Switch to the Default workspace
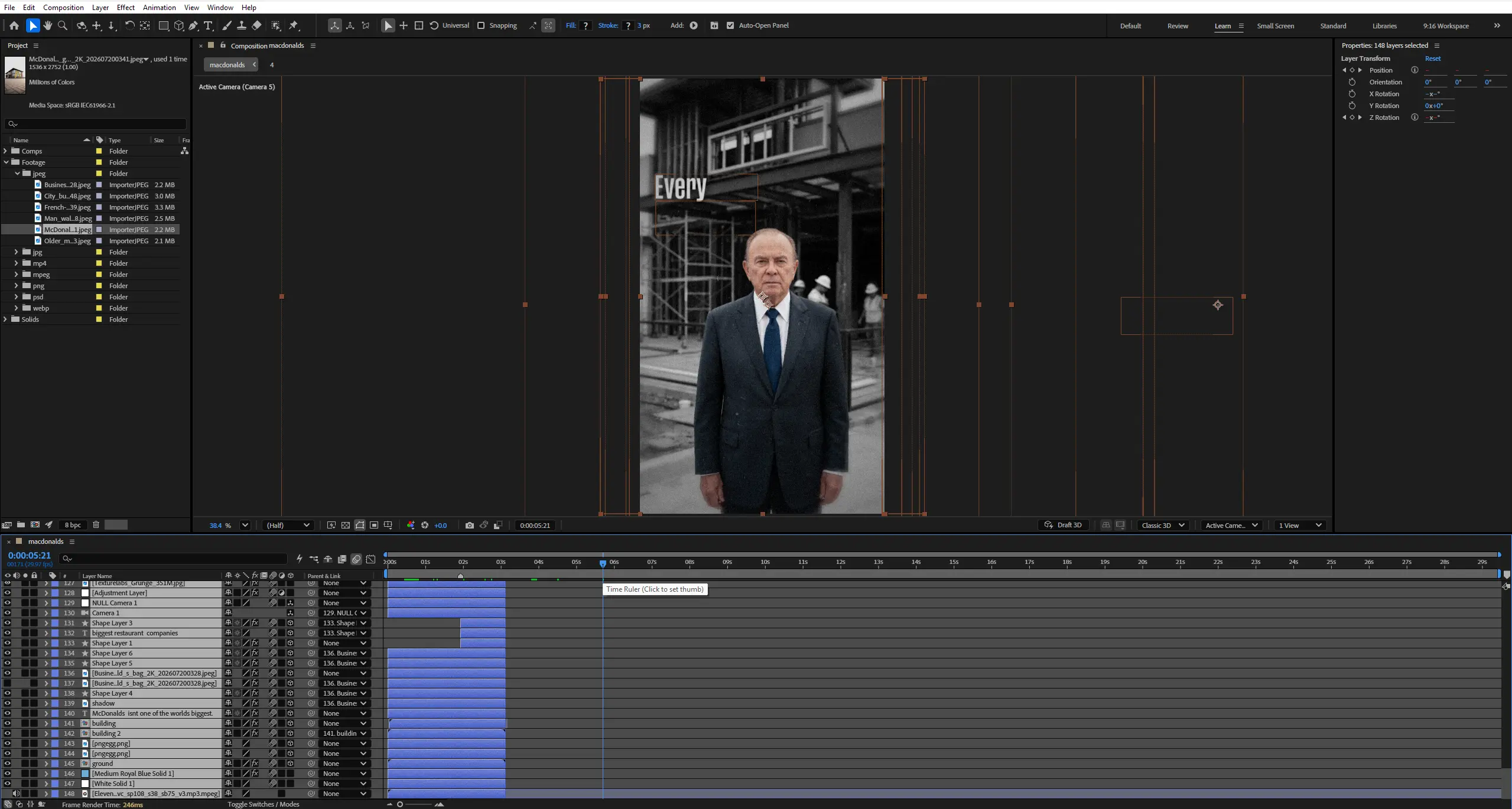 tap(1130, 26)
